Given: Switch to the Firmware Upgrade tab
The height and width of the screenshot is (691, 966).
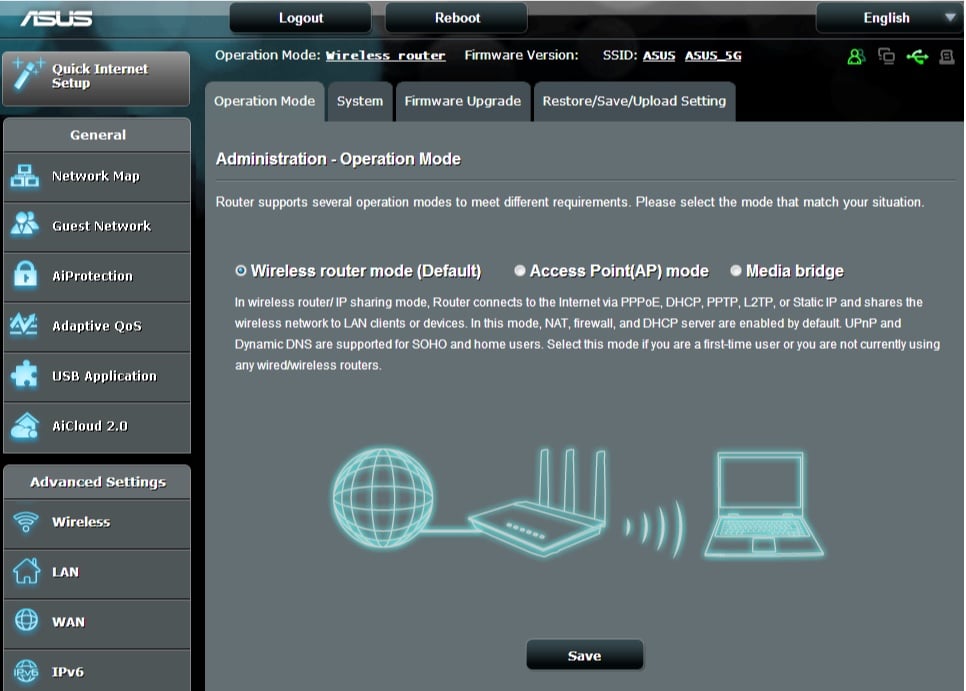Looking at the screenshot, I should tap(462, 101).
